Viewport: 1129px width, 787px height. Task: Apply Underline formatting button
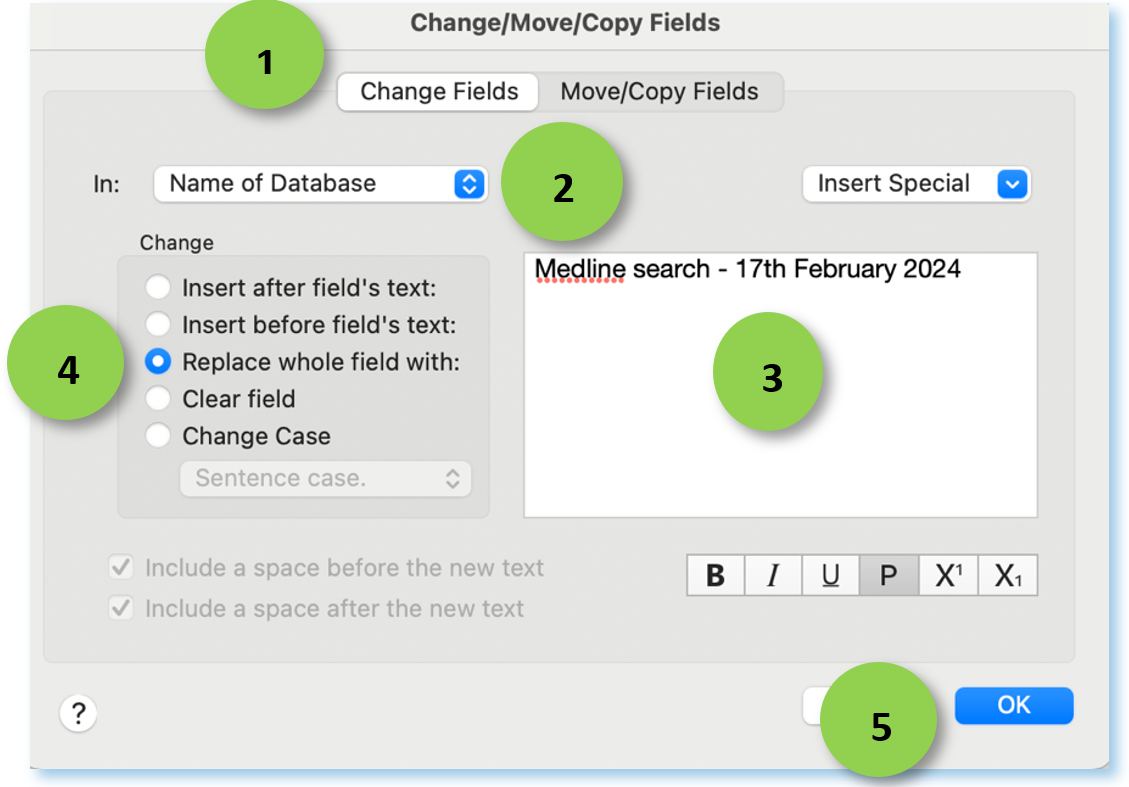830,576
